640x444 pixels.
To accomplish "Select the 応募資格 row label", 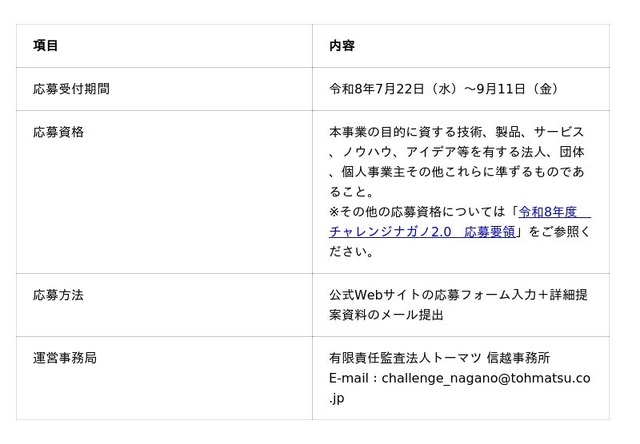I will (58, 132).
